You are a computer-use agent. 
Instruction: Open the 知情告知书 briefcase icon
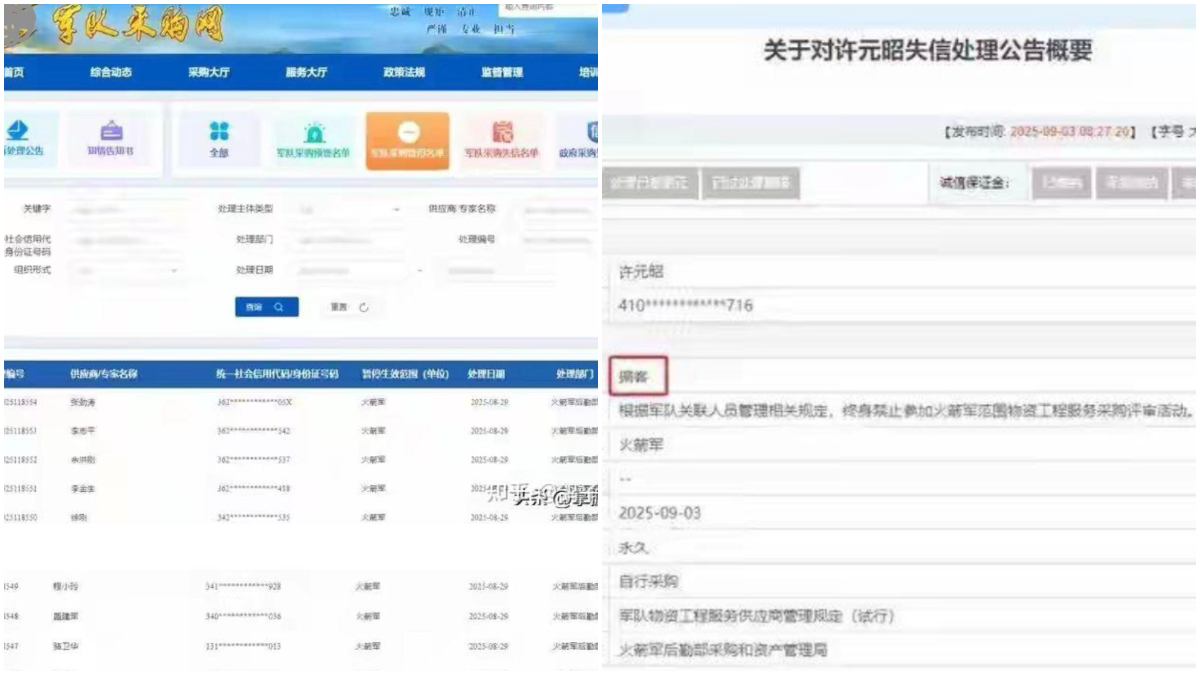111,133
